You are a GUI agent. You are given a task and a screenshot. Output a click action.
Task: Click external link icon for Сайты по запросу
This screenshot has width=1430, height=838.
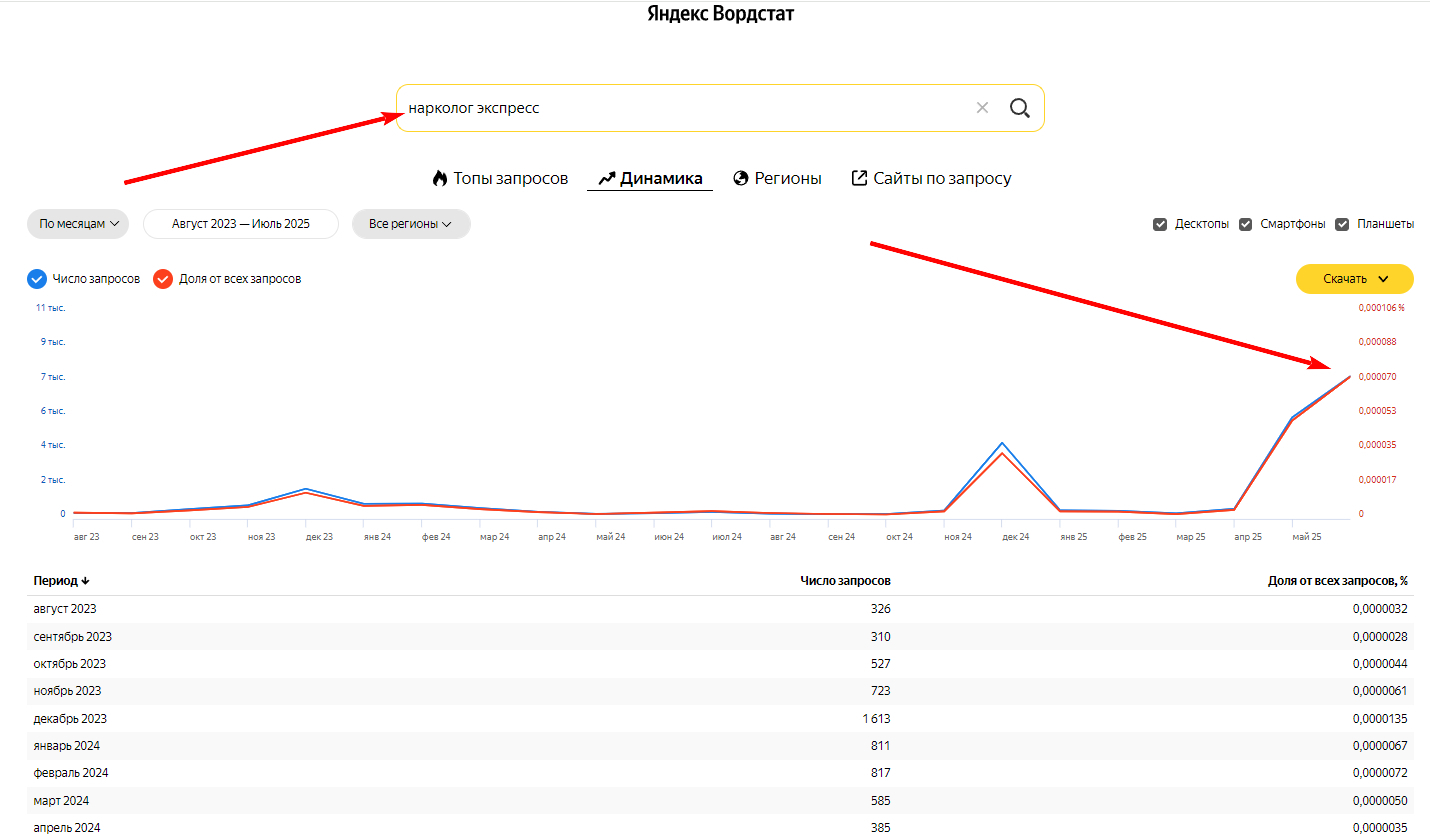859,178
